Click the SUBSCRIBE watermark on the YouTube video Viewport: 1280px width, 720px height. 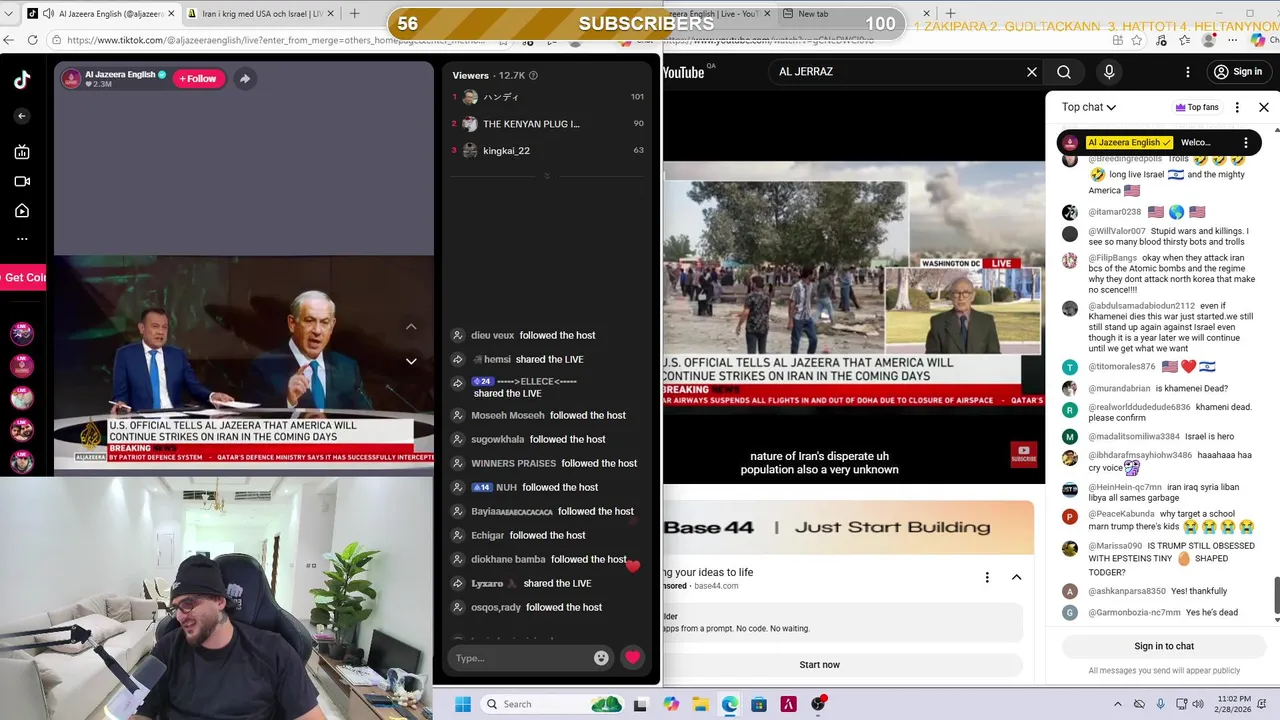(x=1023, y=454)
